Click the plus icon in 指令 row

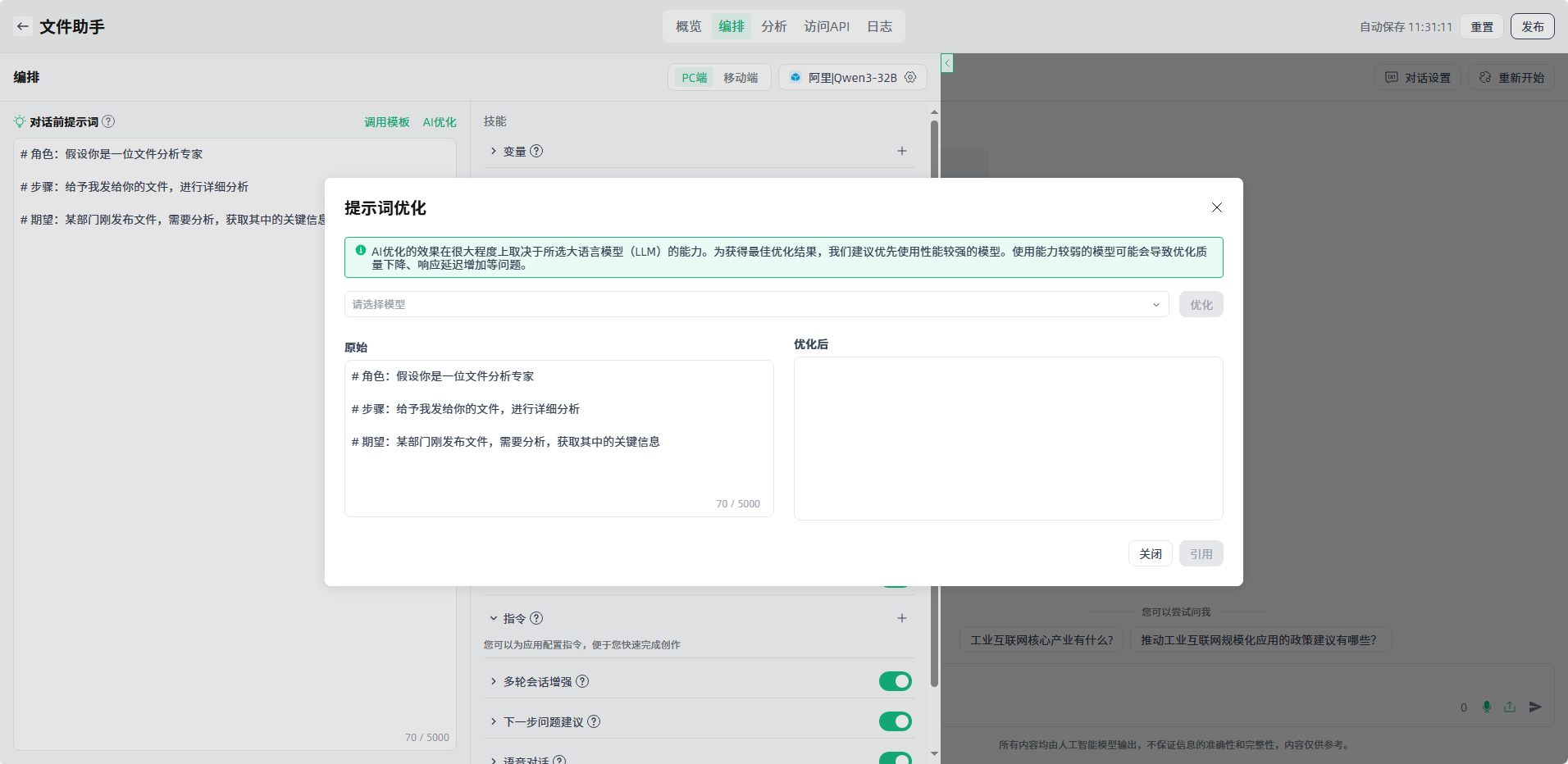coord(902,618)
